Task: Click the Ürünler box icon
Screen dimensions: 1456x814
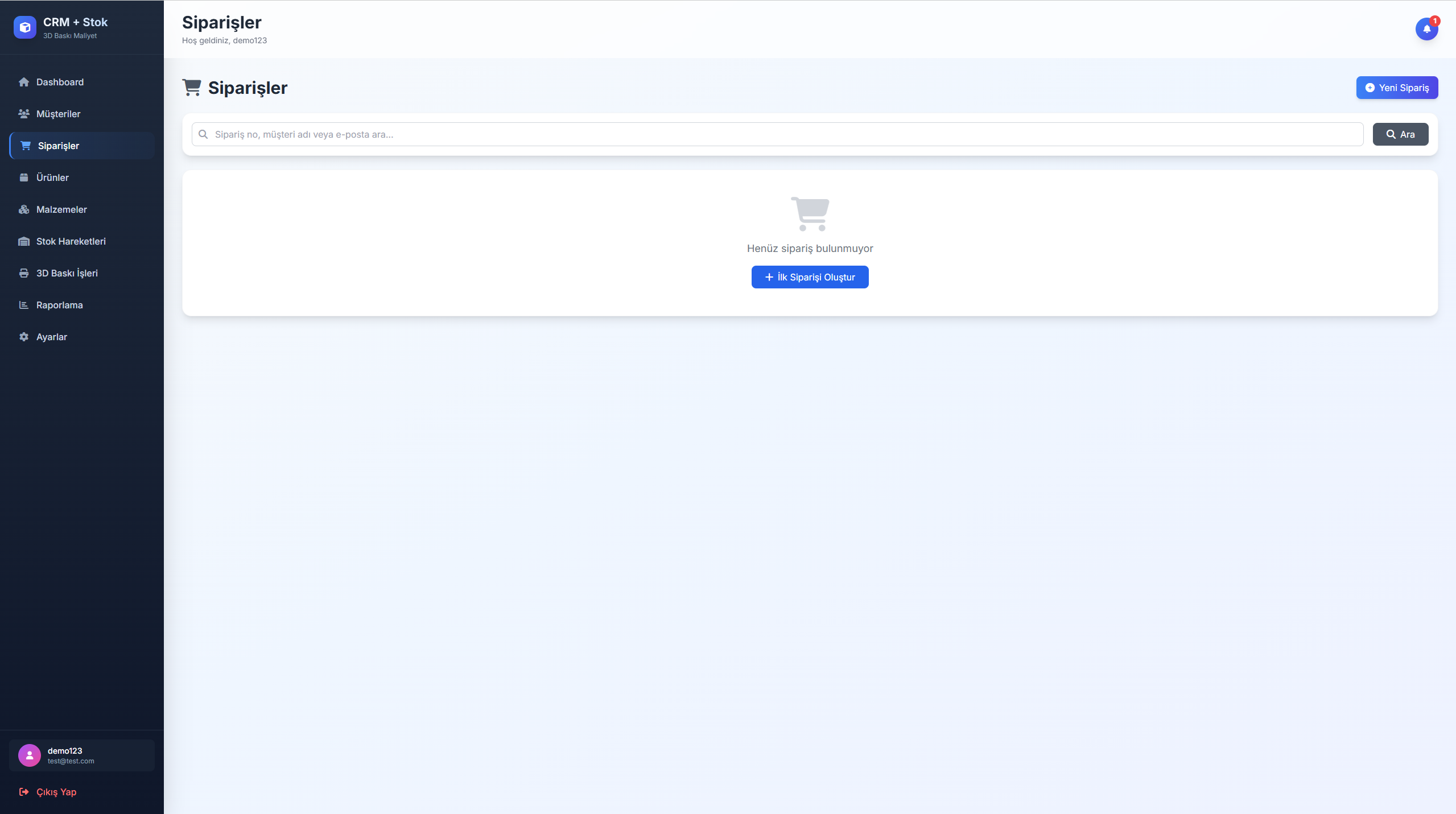Action: tap(24, 177)
